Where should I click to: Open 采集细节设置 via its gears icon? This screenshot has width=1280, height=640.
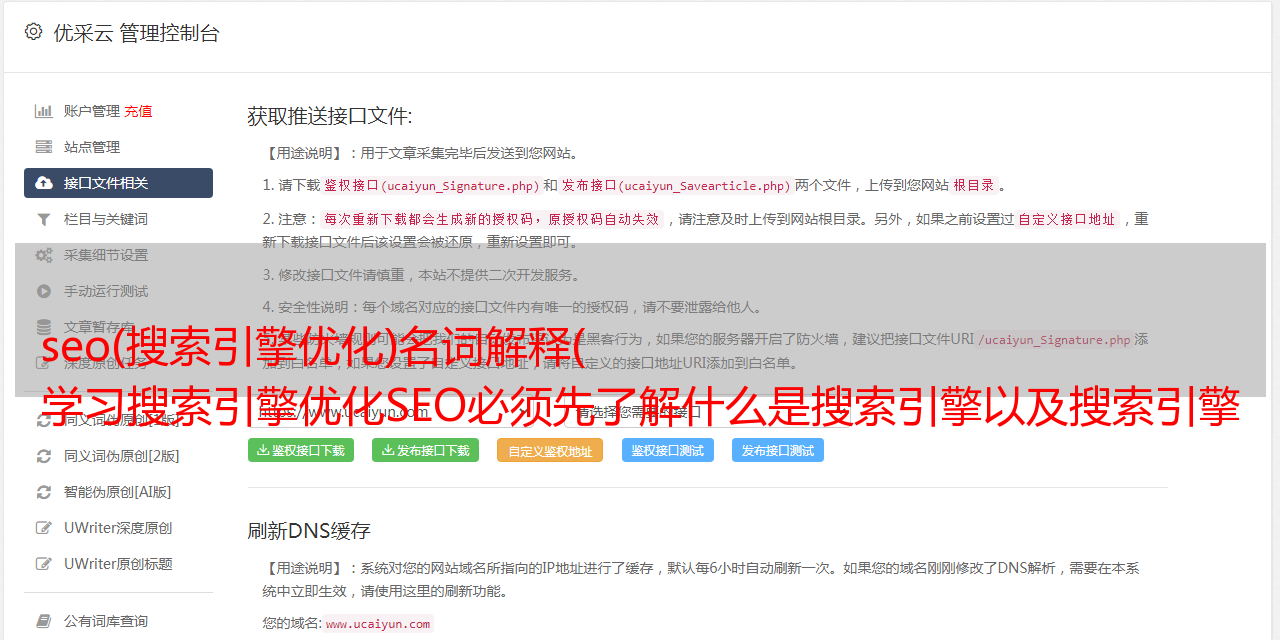coord(44,255)
